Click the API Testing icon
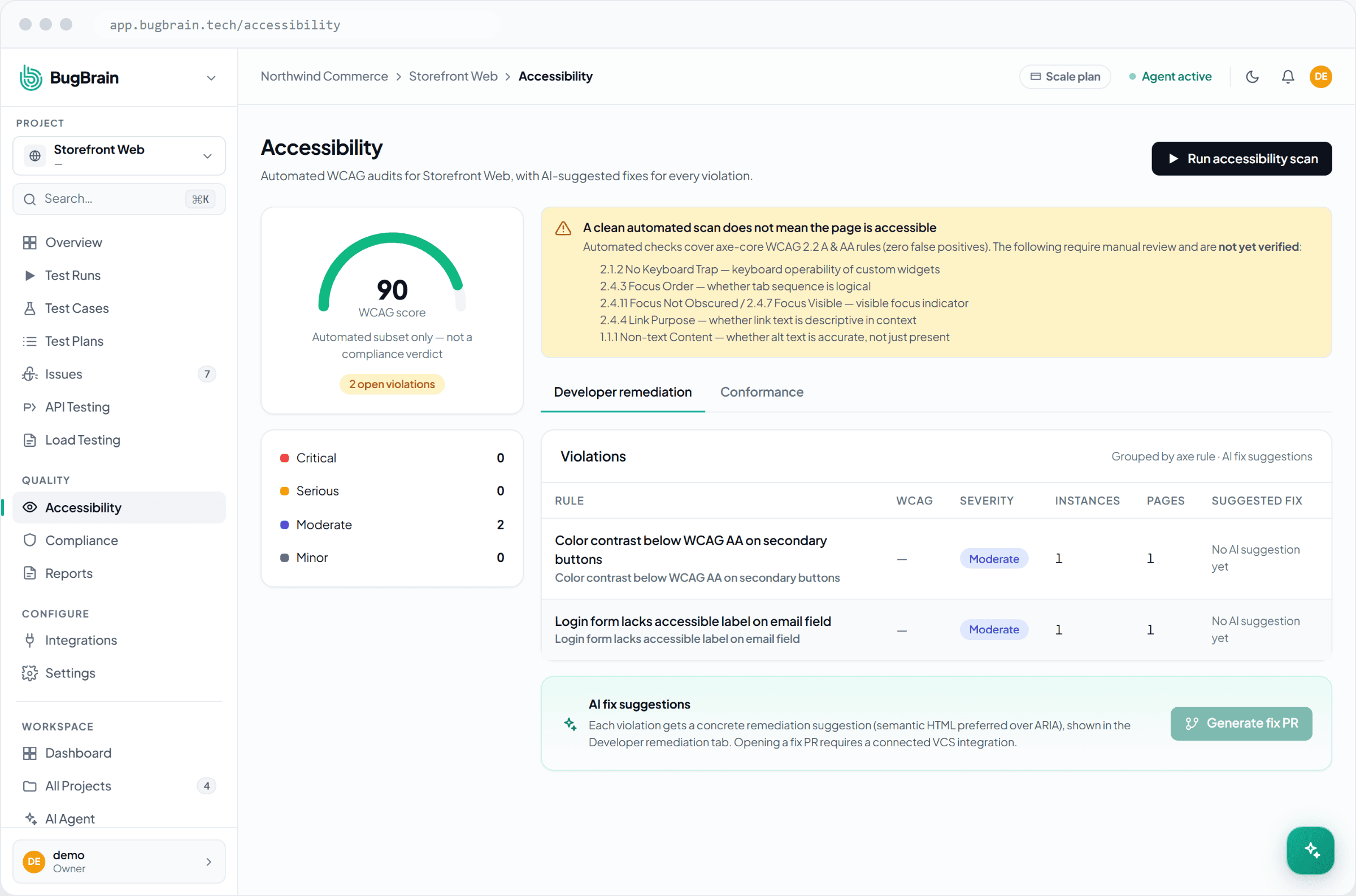Image resolution: width=1356 pixels, height=896 pixels. tap(30, 407)
